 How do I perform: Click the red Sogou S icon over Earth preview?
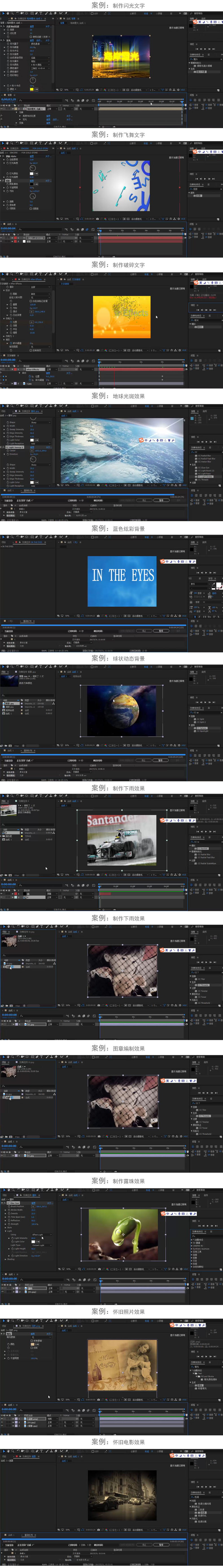tap(141, 440)
